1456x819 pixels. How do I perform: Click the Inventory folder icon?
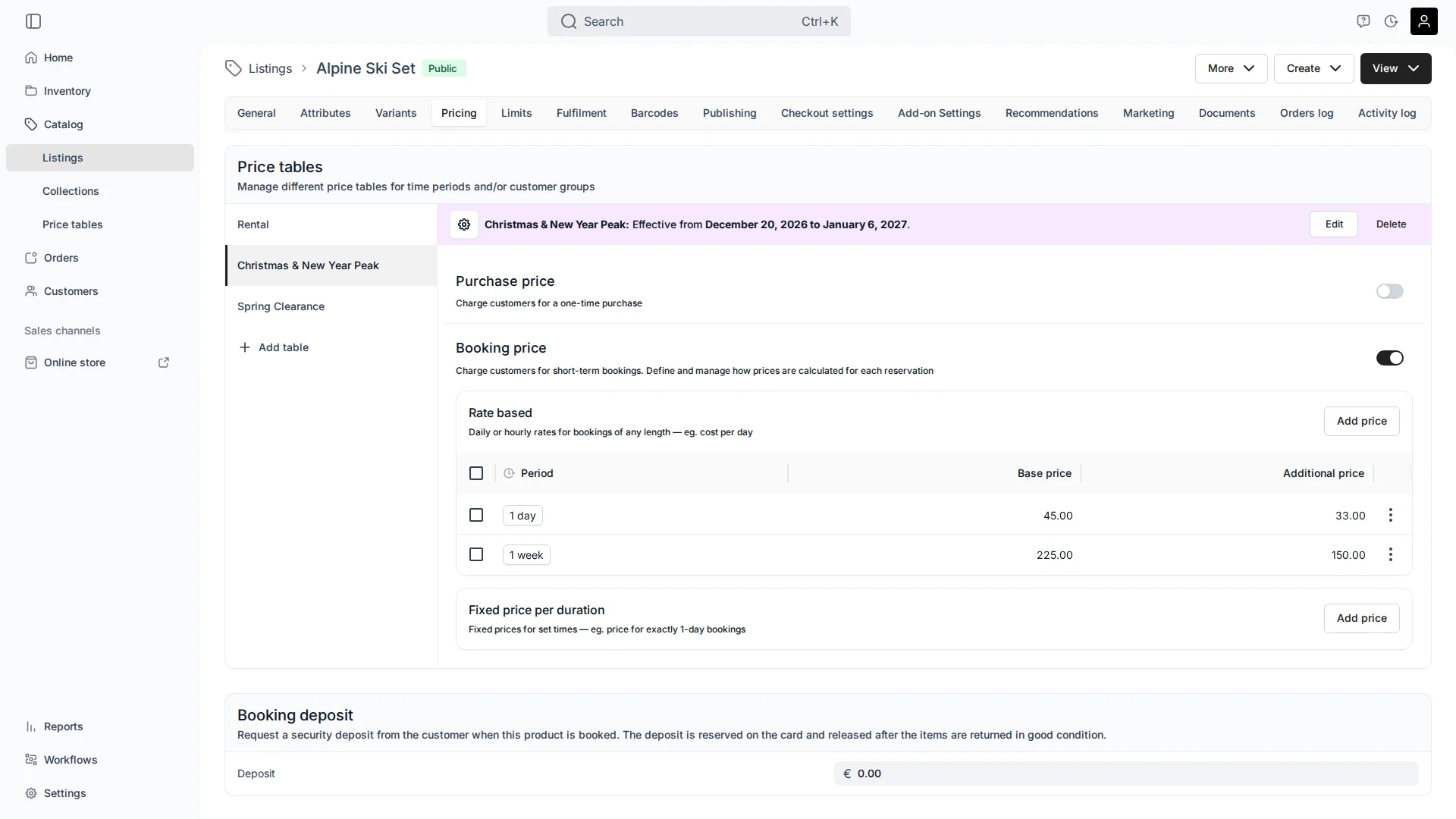31,91
